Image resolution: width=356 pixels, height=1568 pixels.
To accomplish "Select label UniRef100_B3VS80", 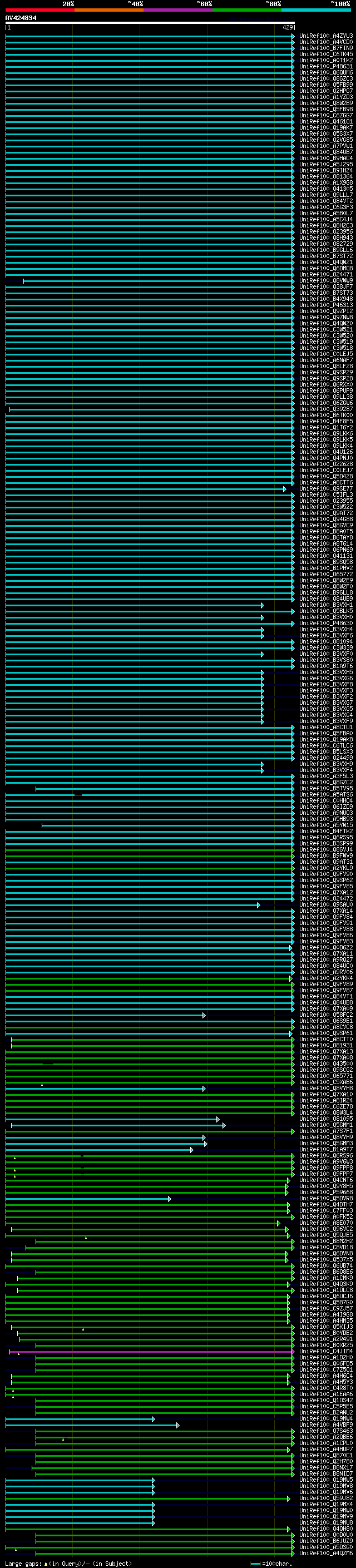I will click(326, 660).
